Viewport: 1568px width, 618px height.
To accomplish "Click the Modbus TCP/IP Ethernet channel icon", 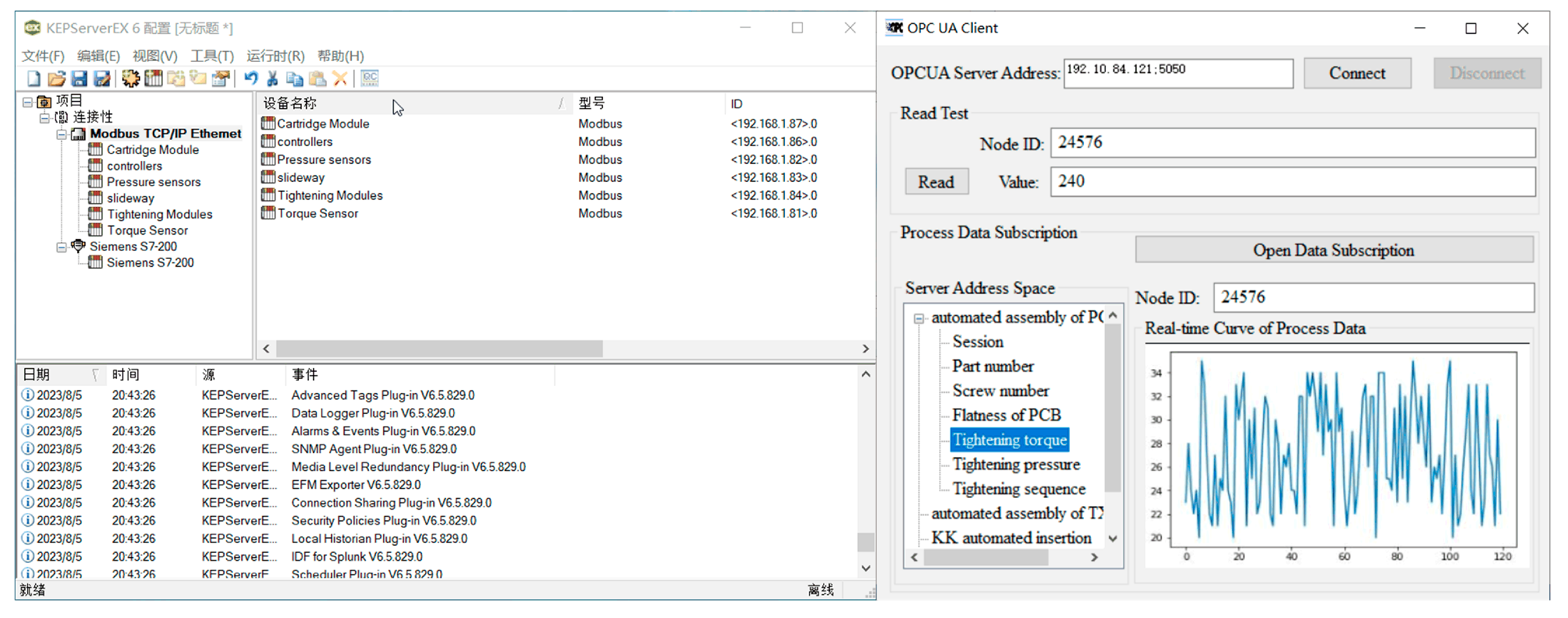I will pos(78,133).
